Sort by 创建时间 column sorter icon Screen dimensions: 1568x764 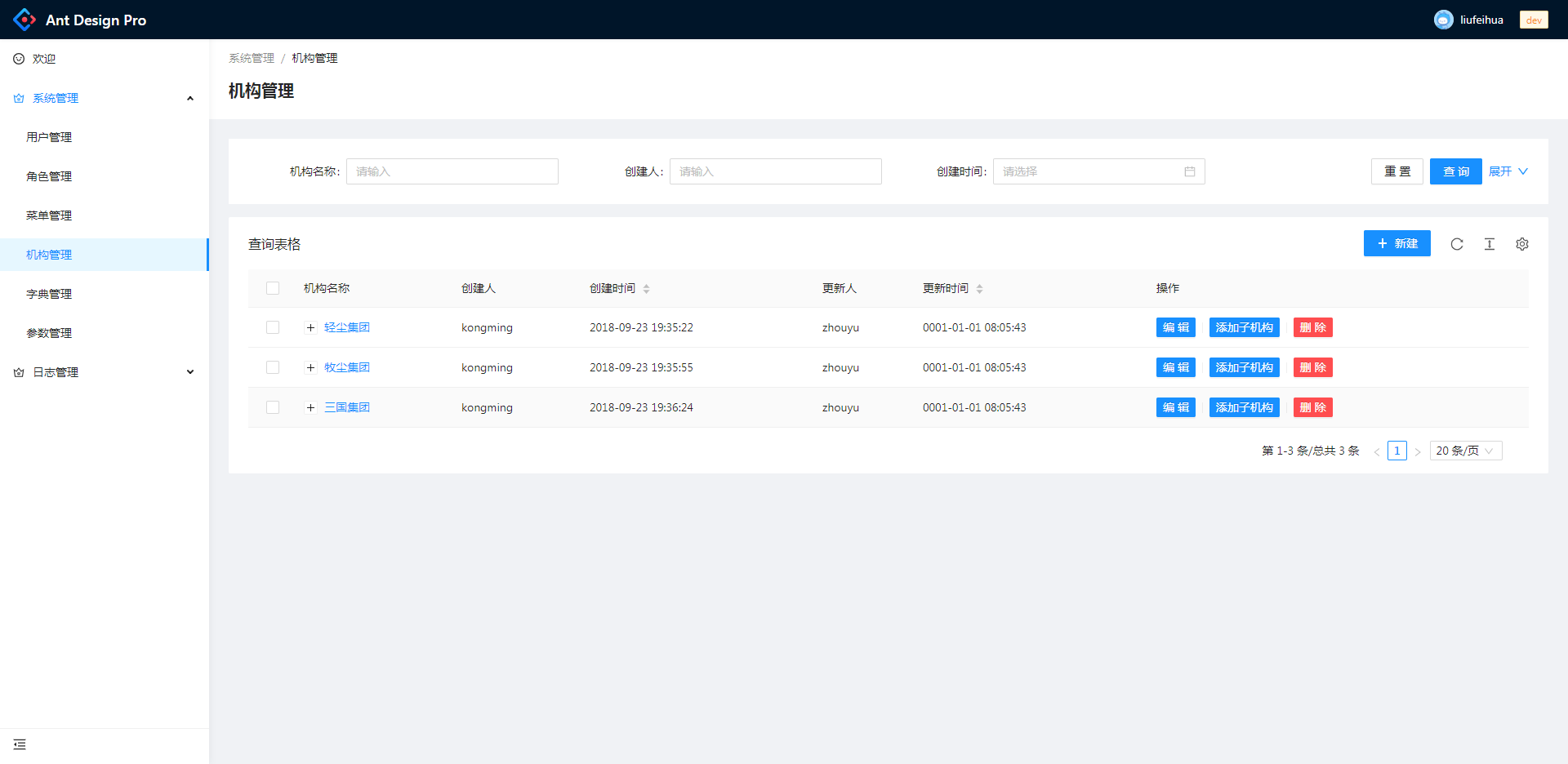click(x=646, y=289)
